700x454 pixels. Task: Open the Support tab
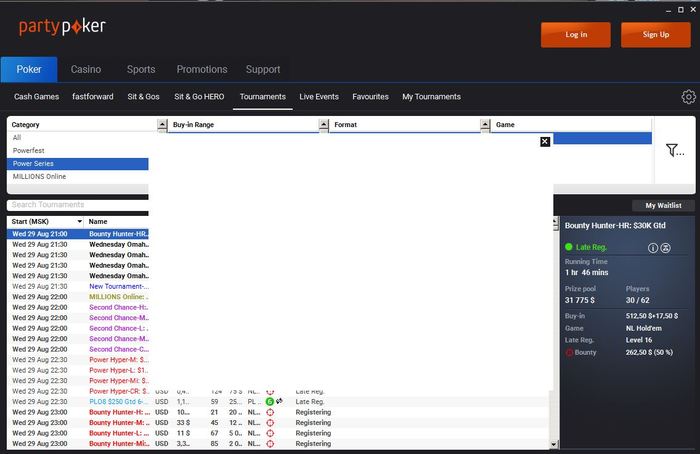click(263, 69)
